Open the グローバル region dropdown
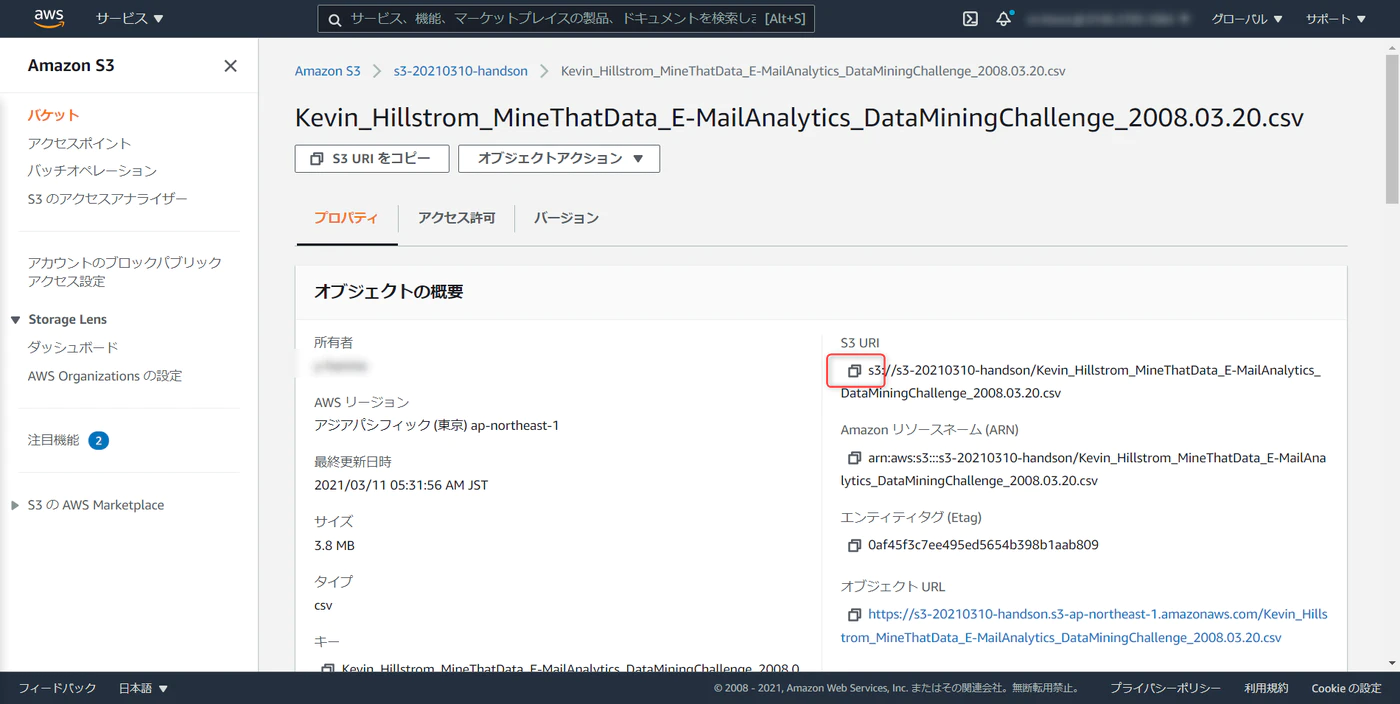This screenshot has width=1400, height=704. pyautogui.click(x=1247, y=19)
